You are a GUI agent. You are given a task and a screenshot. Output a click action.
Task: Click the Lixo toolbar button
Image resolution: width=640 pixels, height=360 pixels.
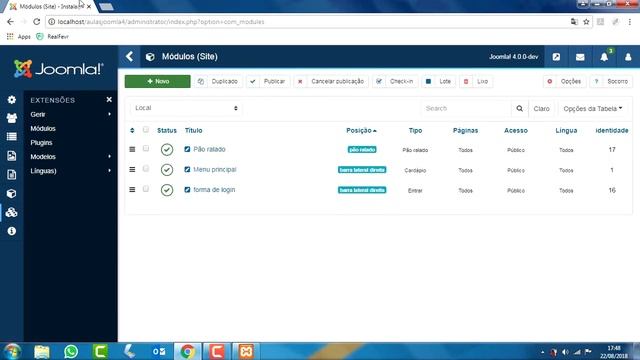tap(476, 81)
